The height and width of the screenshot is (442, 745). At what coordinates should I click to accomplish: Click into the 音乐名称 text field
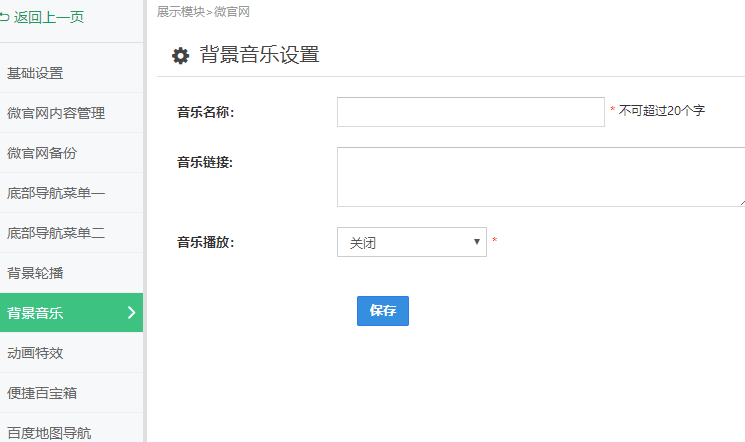(x=470, y=112)
